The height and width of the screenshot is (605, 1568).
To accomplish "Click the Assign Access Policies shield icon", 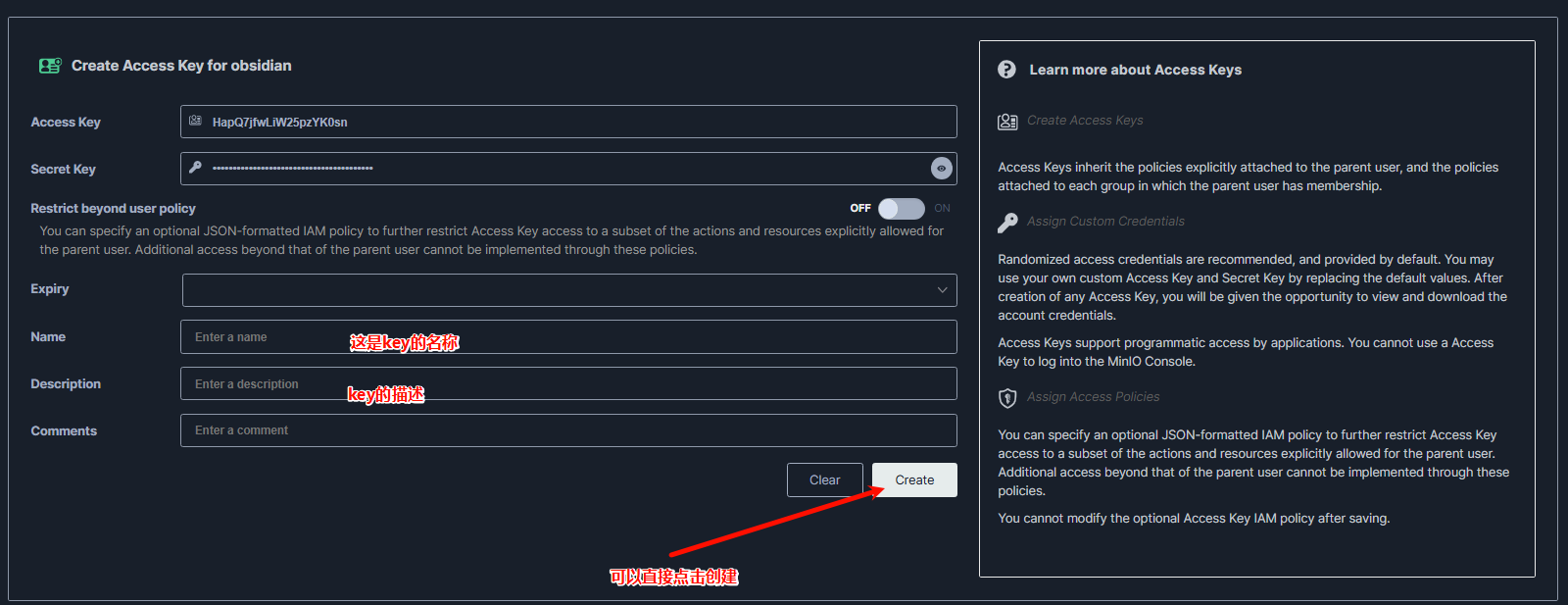I will (x=1007, y=398).
